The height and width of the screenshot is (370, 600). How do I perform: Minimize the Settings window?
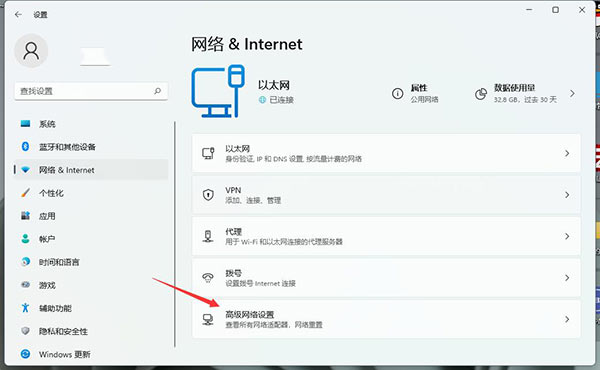[x=529, y=10]
